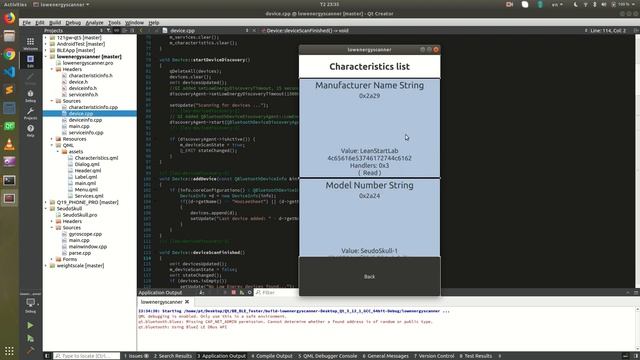Open VLC media player from the dock
Screen dimensions: 640x360
pyautogui.click(x=9, y=144)
